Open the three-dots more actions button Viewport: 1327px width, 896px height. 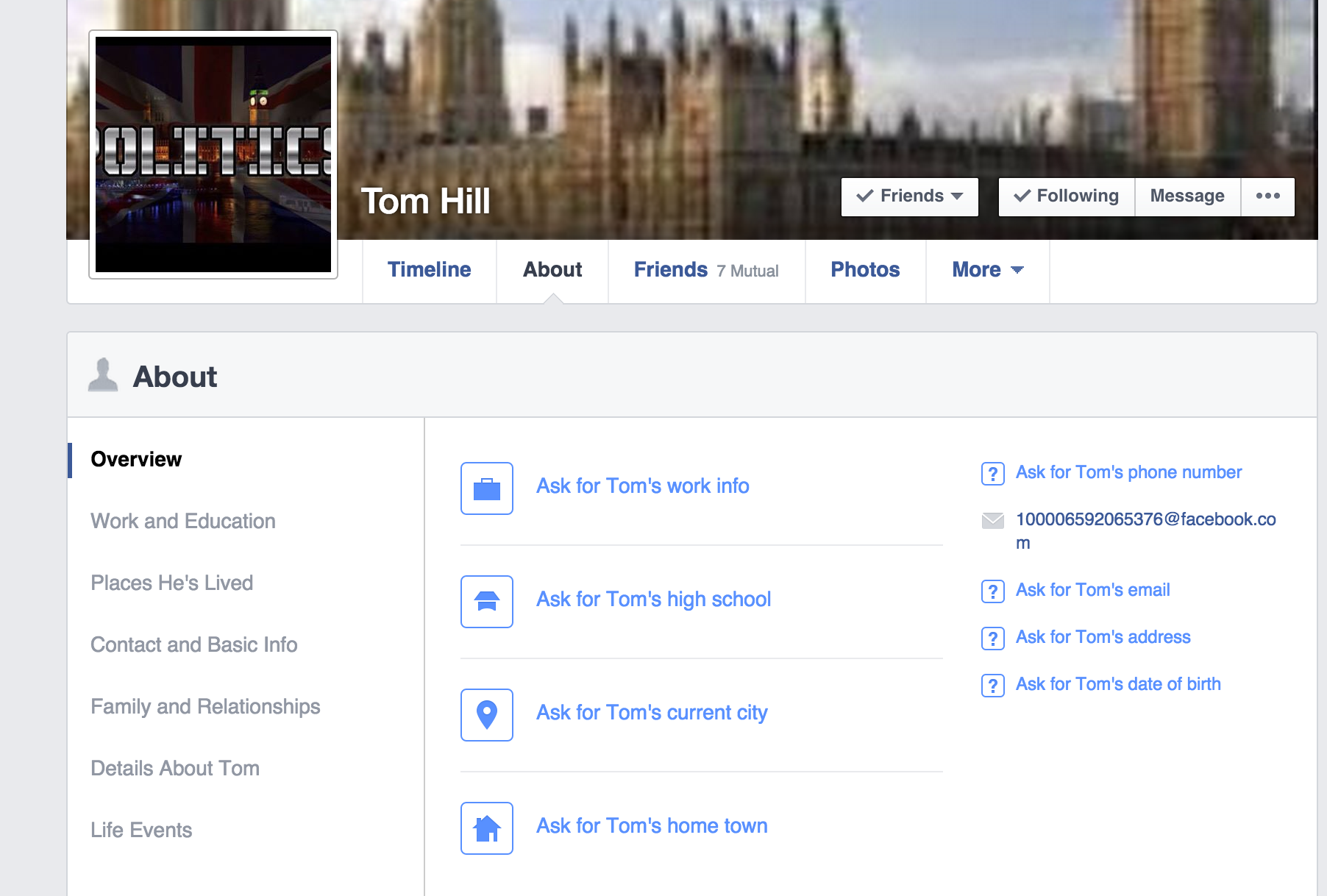tap(1267, 196)
